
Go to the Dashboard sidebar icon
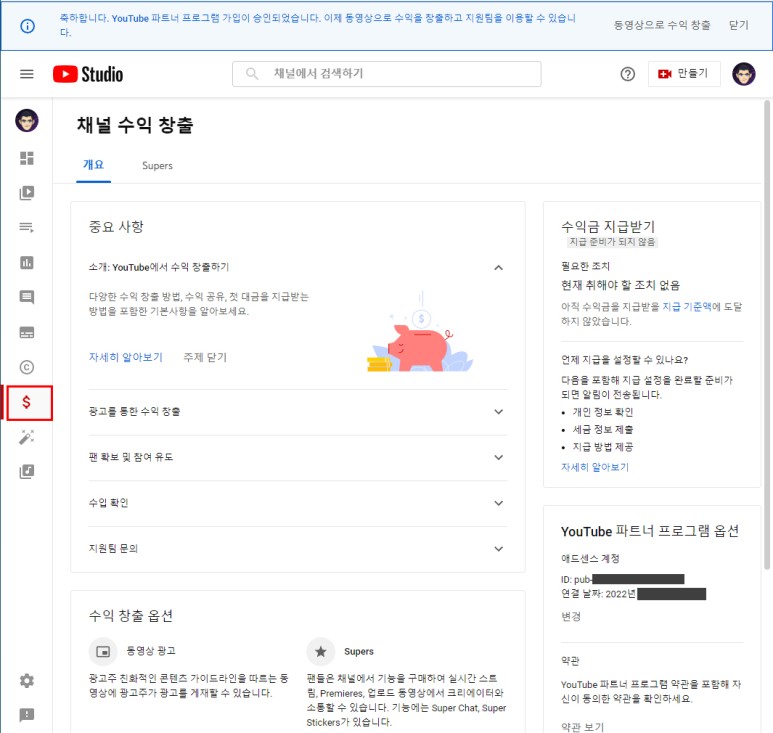pos(27,158)
